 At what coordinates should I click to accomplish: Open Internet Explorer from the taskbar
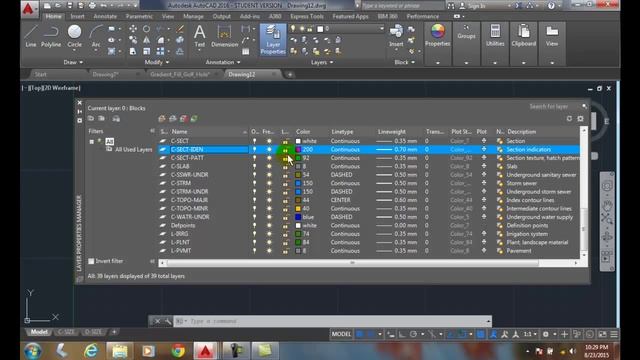tap(91, 351)
